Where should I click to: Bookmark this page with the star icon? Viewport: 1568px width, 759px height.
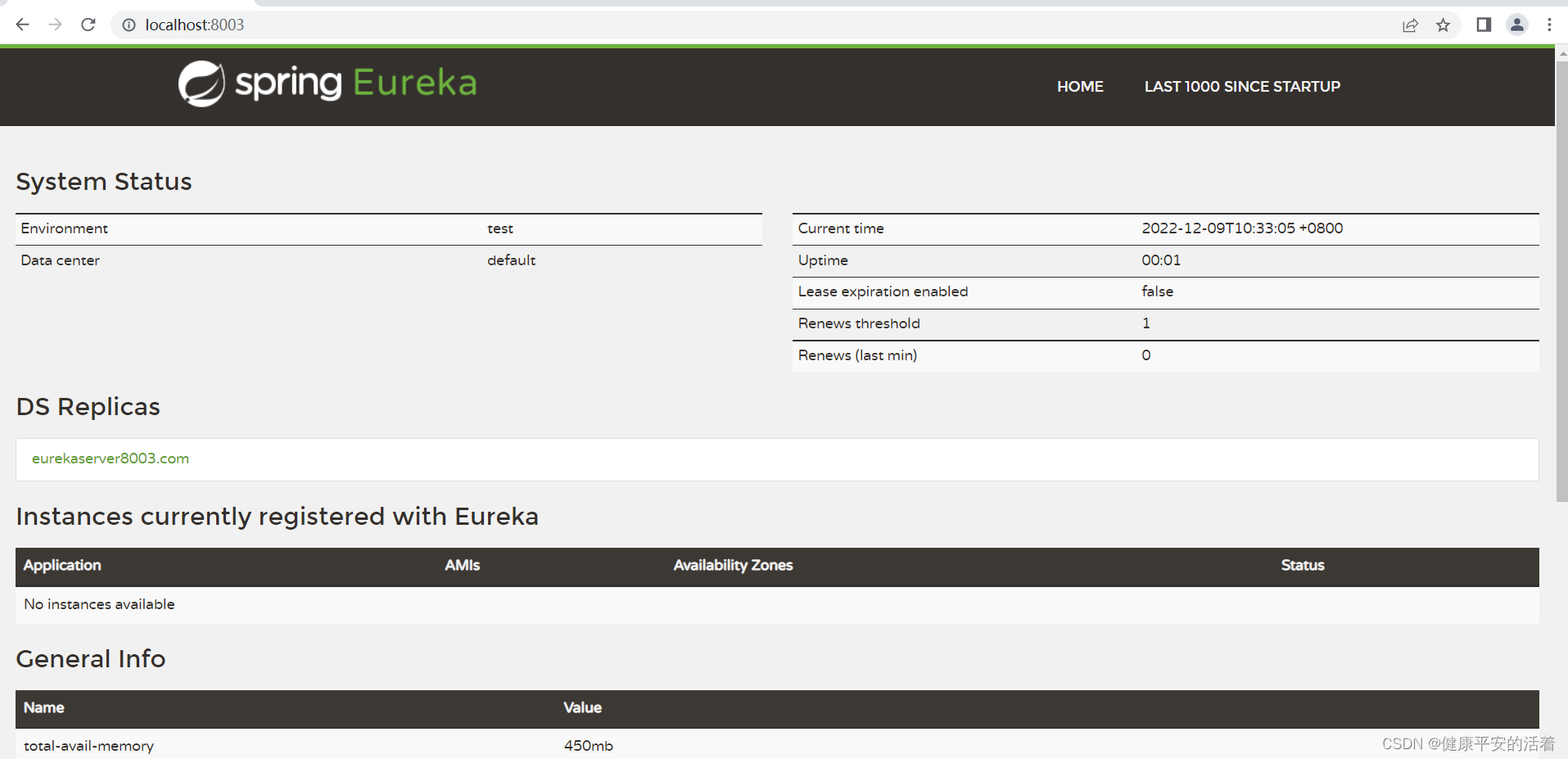[x=1444, y=25]
